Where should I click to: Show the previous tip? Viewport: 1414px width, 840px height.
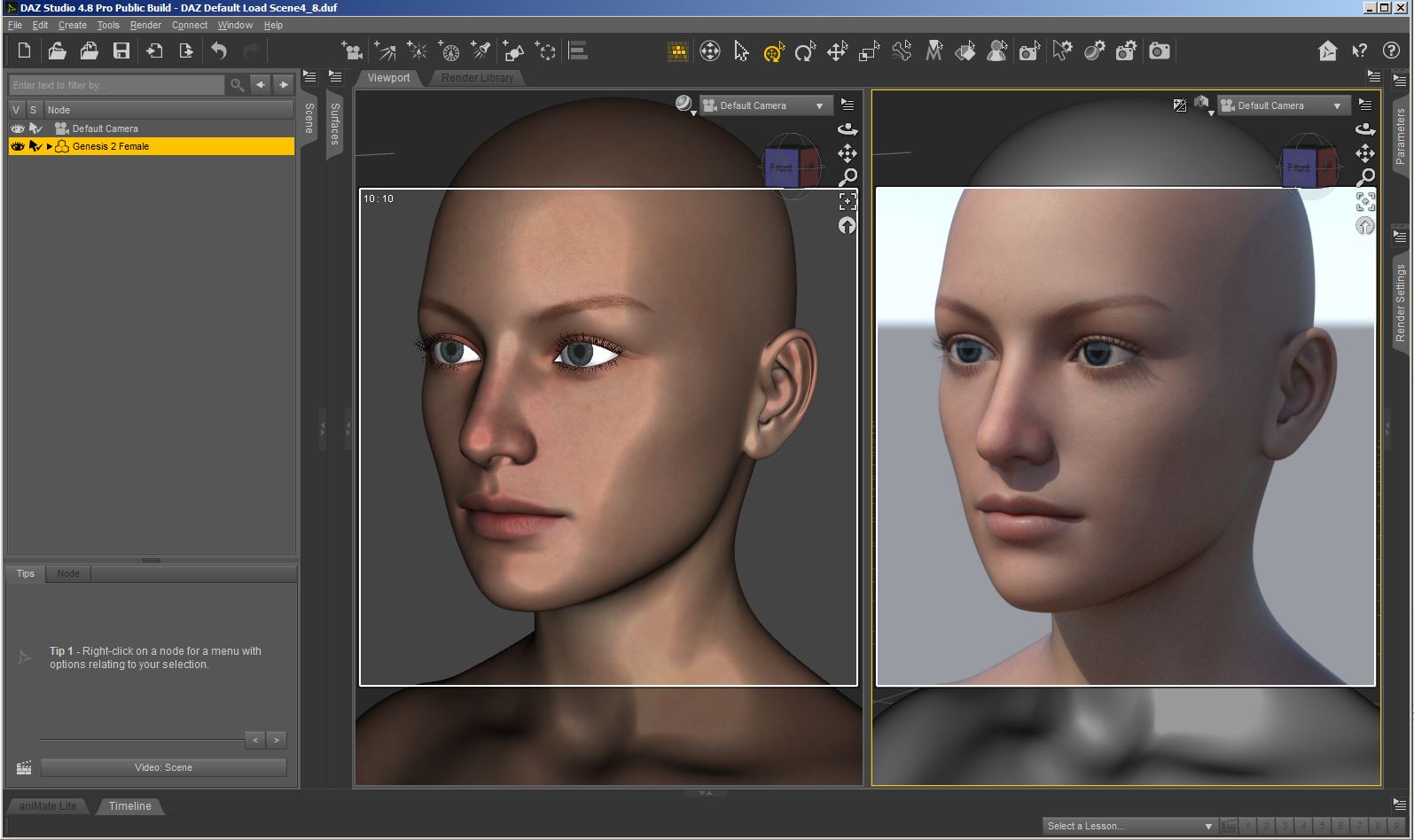255,740
